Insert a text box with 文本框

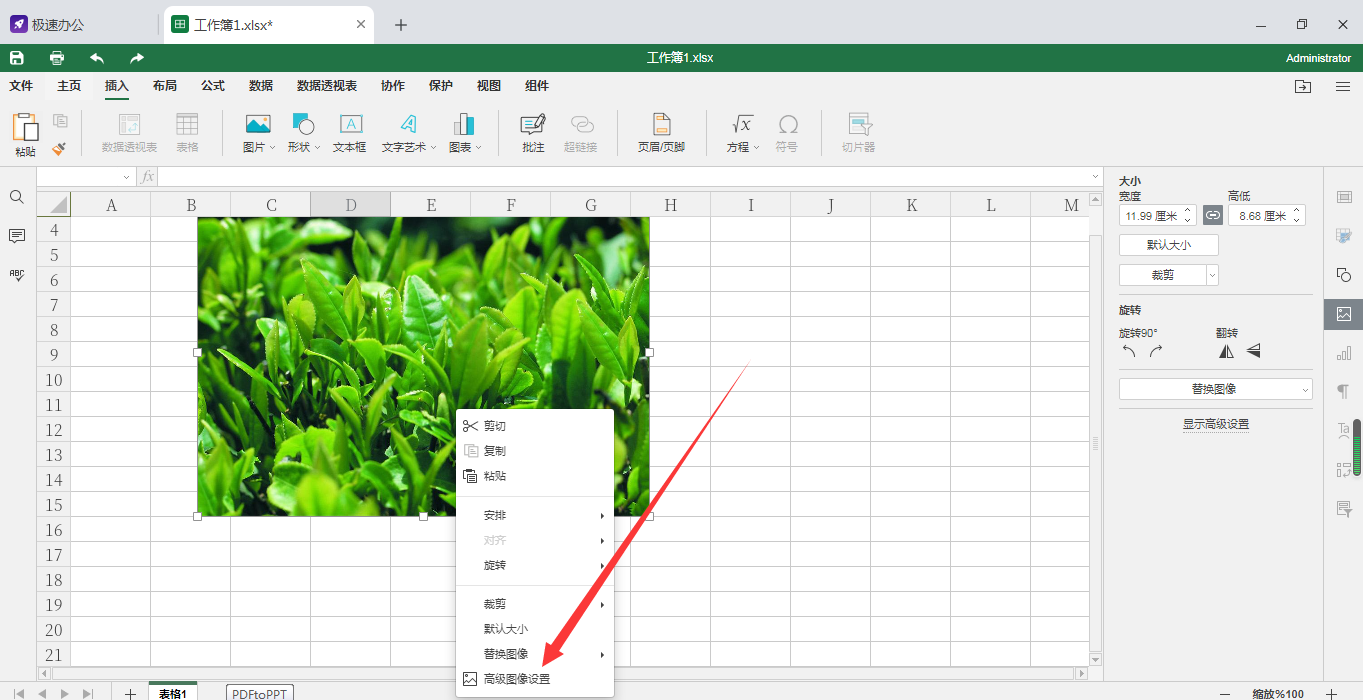[x=350, y=124]
